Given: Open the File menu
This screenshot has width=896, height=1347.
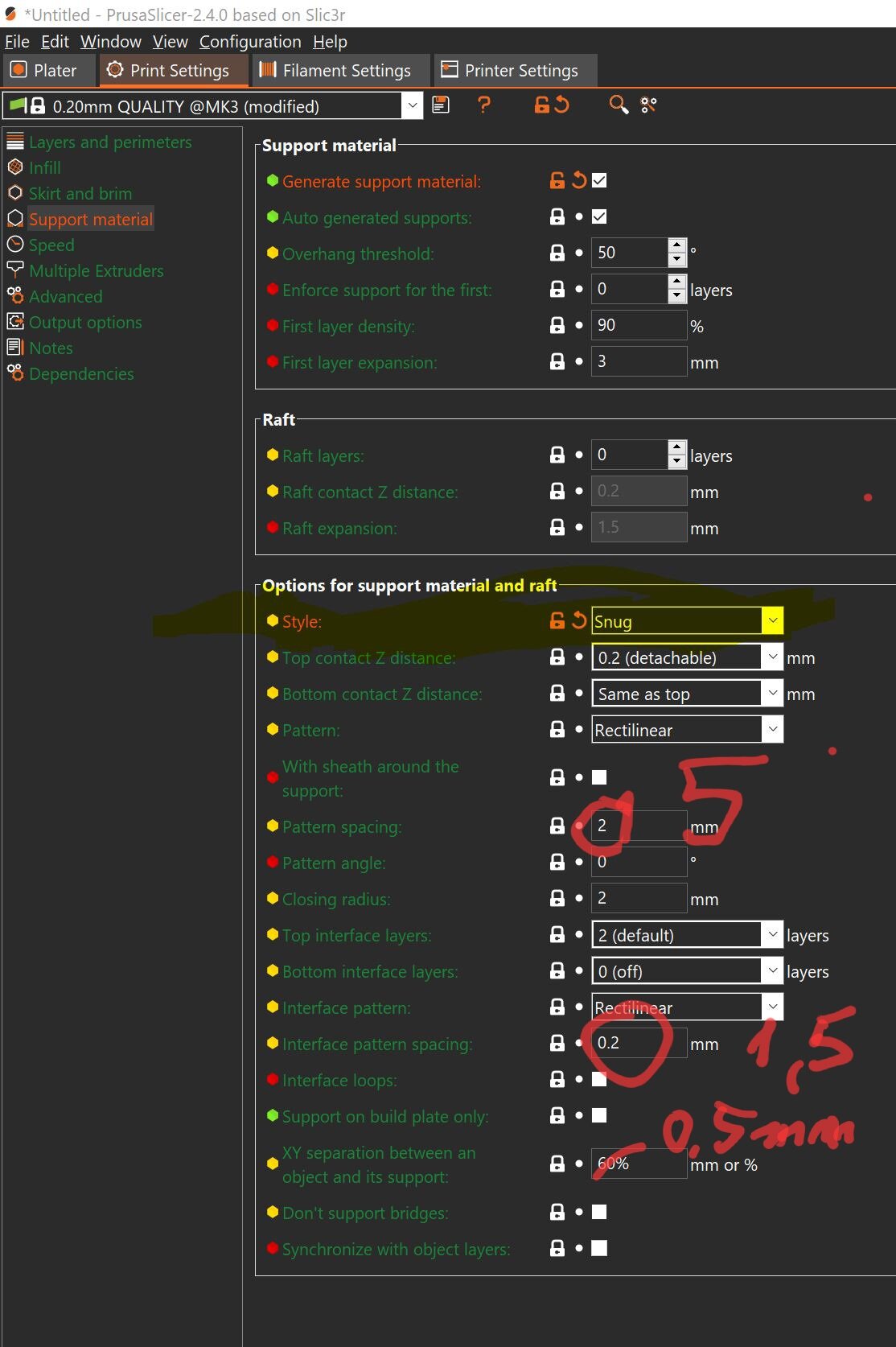Looking at the screenshot, I should click(x=17, y=42).
